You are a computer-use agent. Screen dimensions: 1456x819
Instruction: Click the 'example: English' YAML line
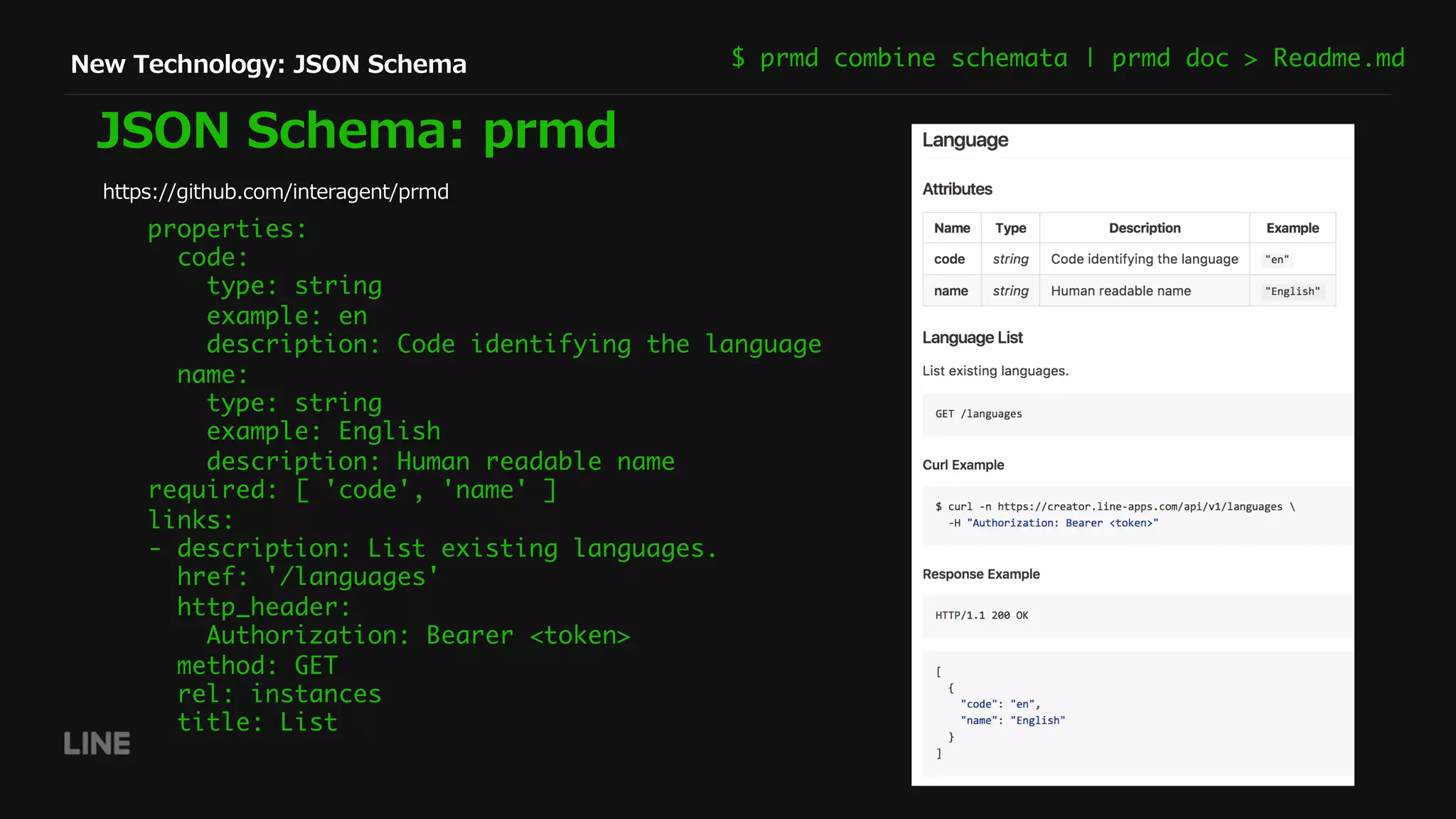[323, 432]
